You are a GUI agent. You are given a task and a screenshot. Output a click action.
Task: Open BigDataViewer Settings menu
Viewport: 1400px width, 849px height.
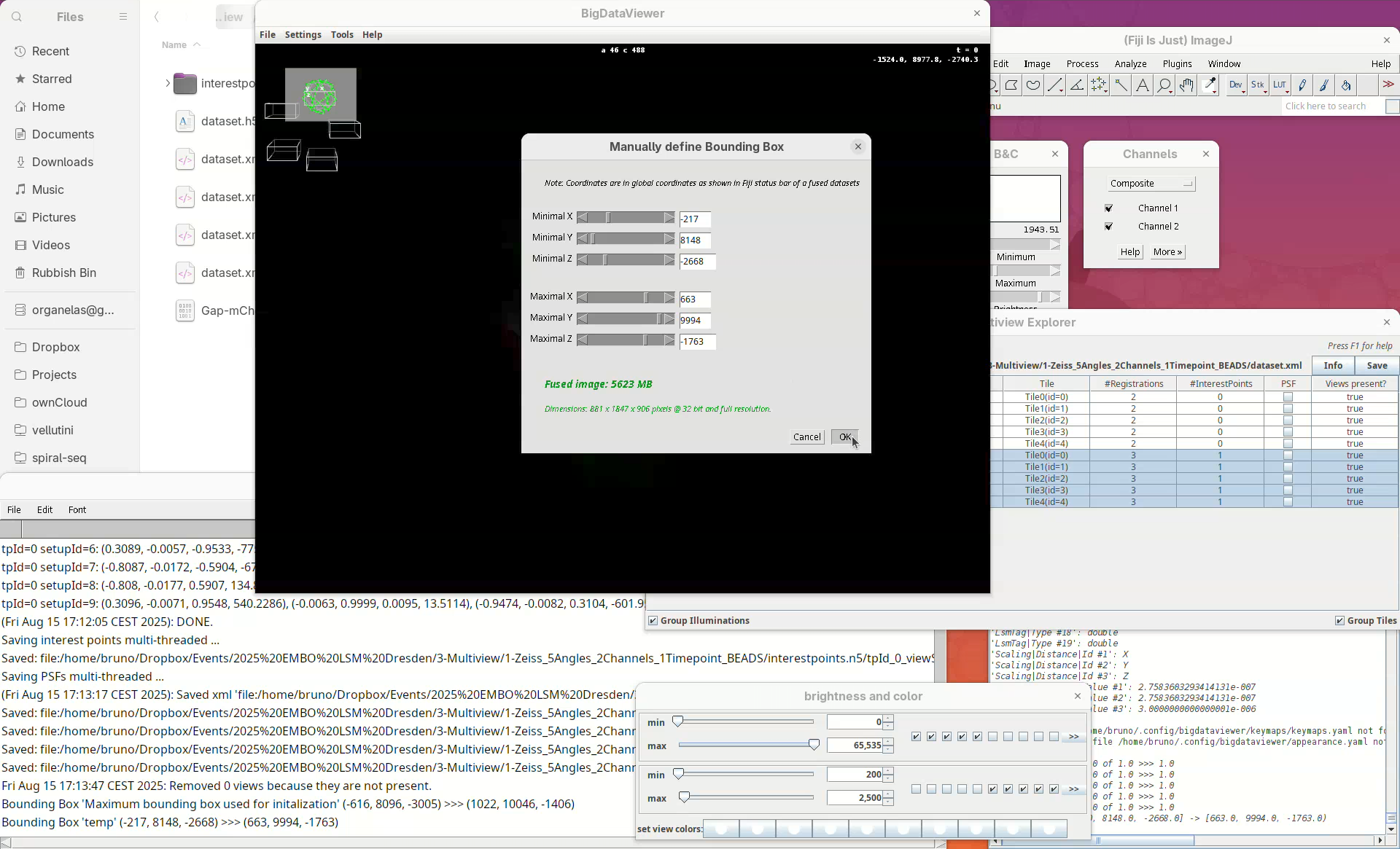click(303, 35)
